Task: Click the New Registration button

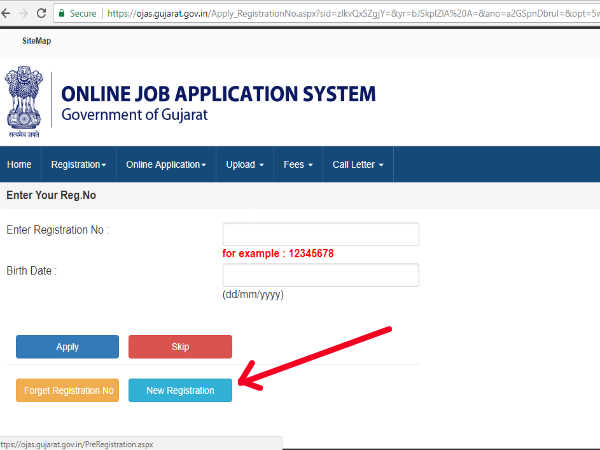Action: (x=180, y=390)
